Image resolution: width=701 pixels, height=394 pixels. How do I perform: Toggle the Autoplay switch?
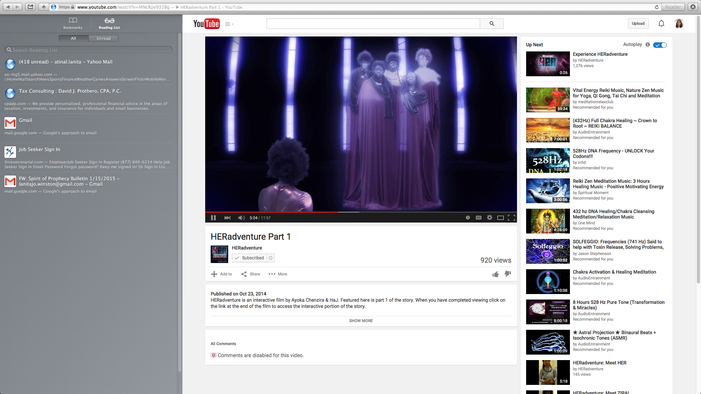click(x=659, y=45)
